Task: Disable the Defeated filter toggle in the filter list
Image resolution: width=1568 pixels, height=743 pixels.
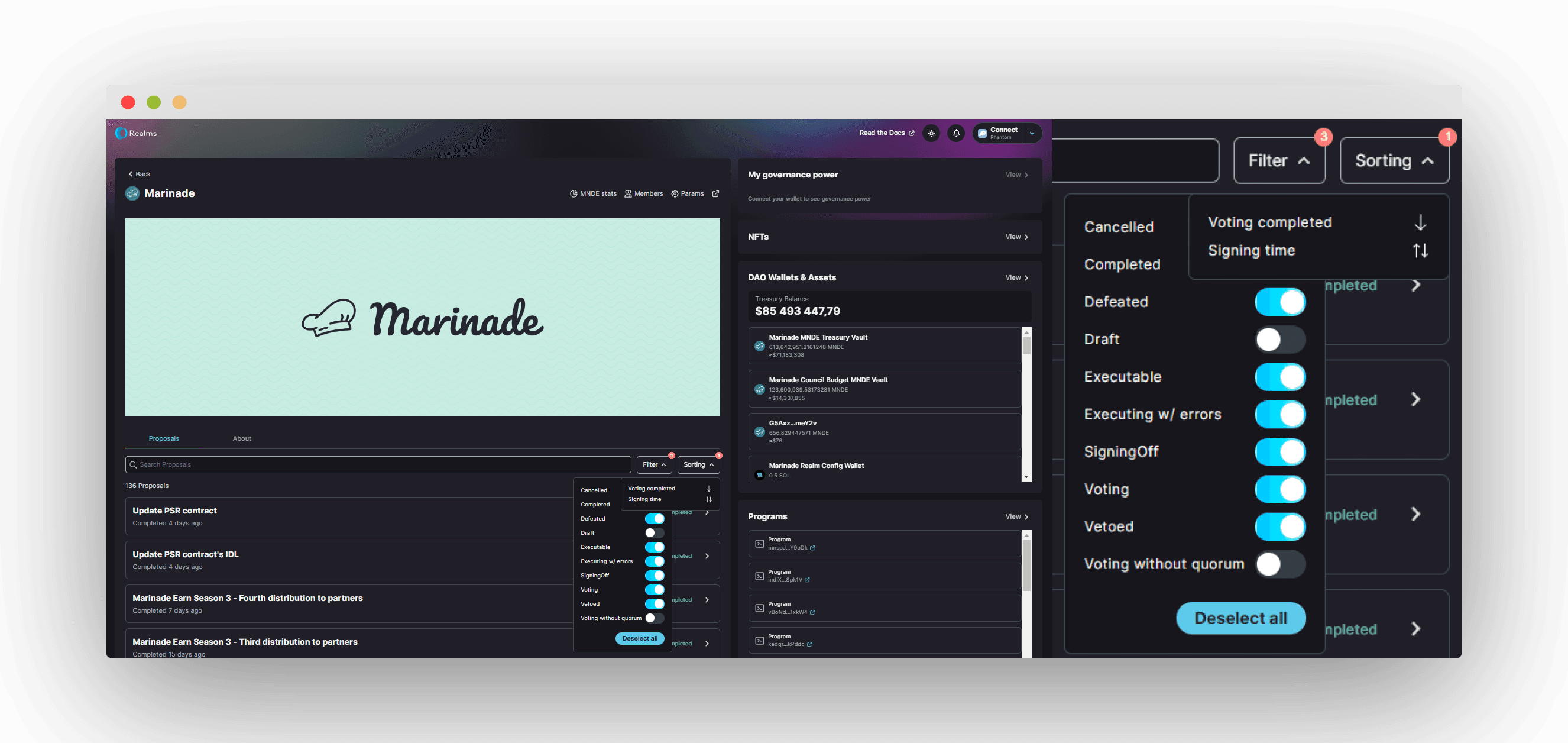Action: pyautogui.click(x=655, y=519)
